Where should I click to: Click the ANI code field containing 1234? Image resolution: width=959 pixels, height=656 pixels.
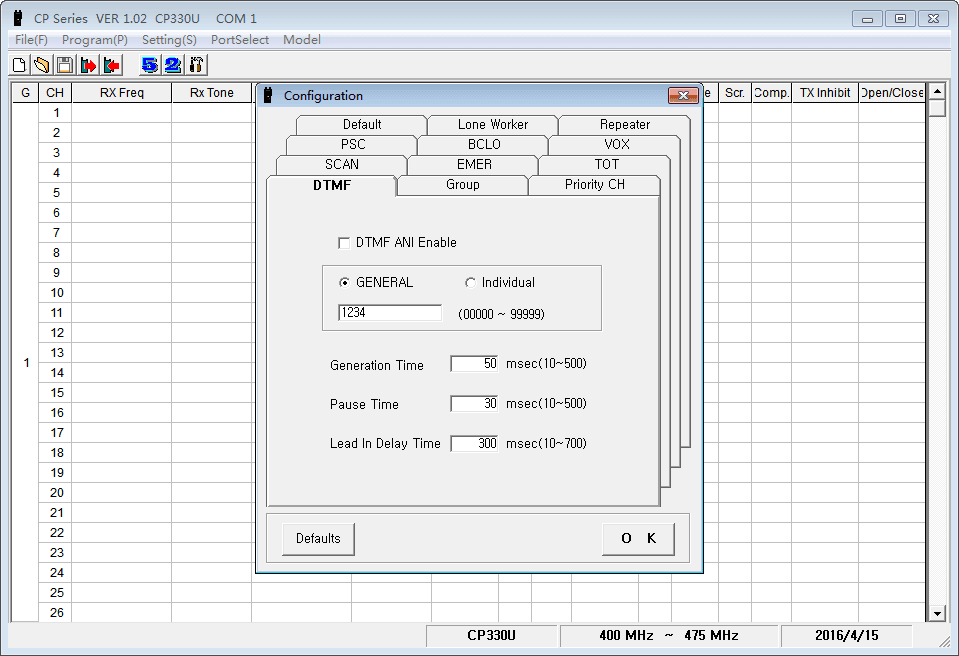pyautogui.click(x=390, y=313)
